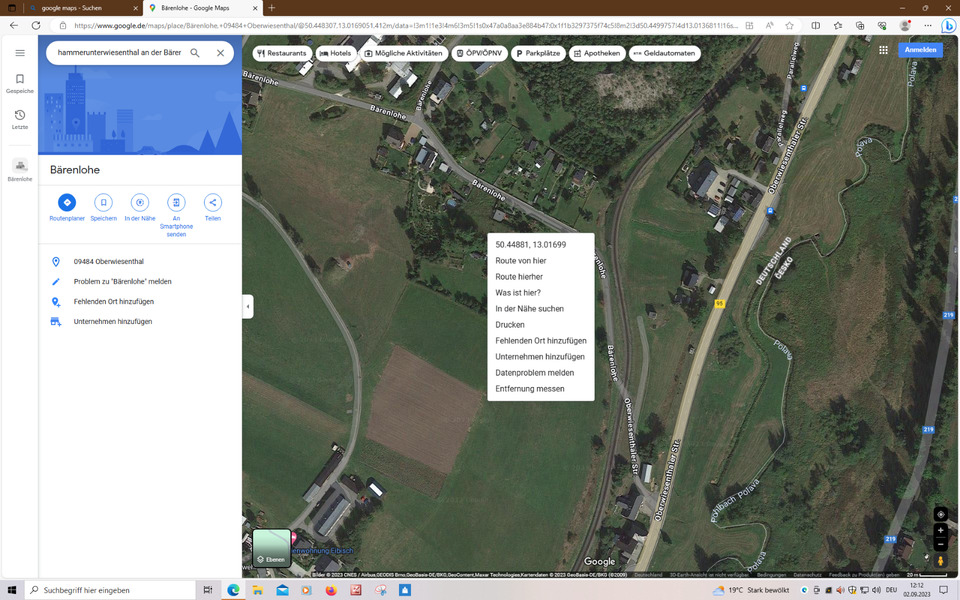Show my location on the map

pyautogui.click(x=940, y=514)
